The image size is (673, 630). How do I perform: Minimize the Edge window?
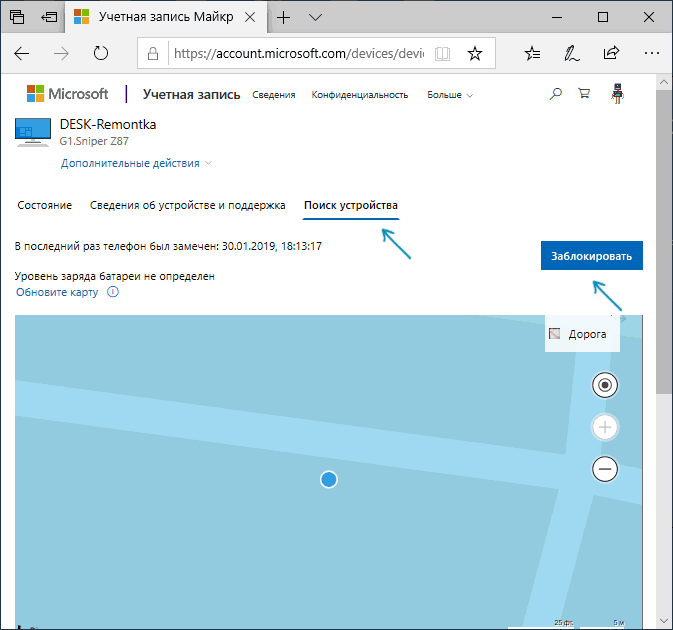point(557,17)
